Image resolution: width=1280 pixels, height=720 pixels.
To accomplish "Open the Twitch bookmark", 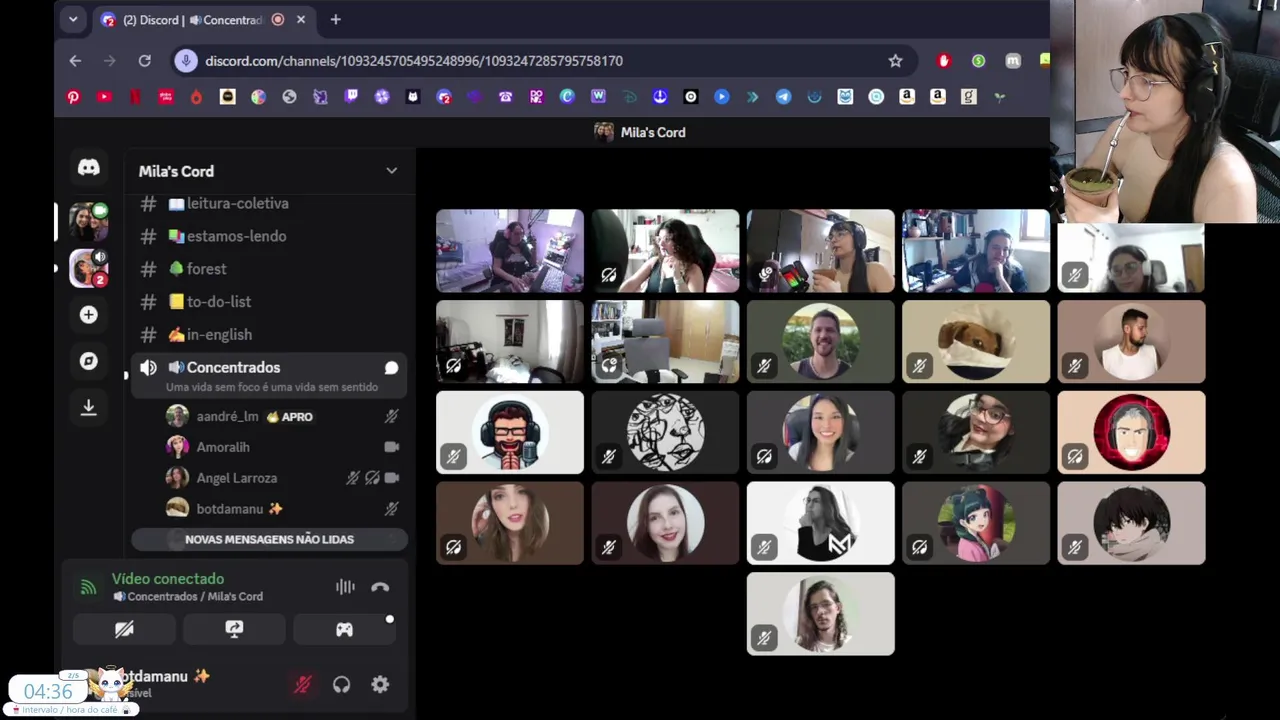I will pos(351,97).
